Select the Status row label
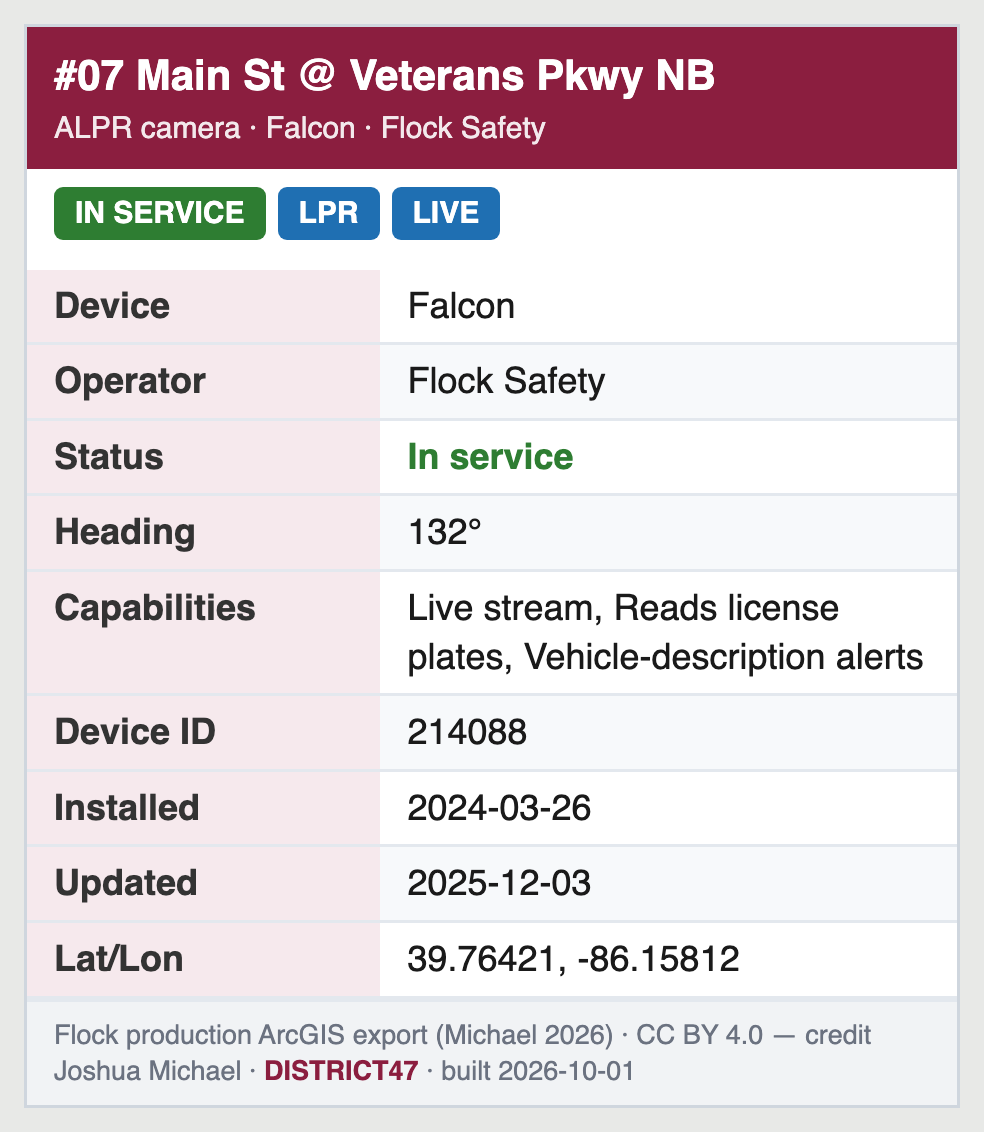The image size is (984, 1132). (x=204, y=457)
